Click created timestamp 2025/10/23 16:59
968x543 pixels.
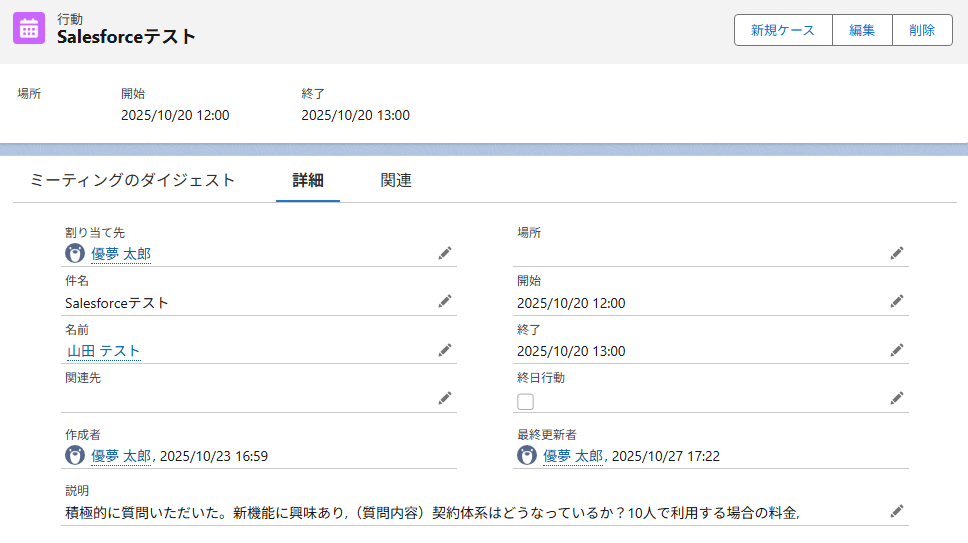coord(214,456)
